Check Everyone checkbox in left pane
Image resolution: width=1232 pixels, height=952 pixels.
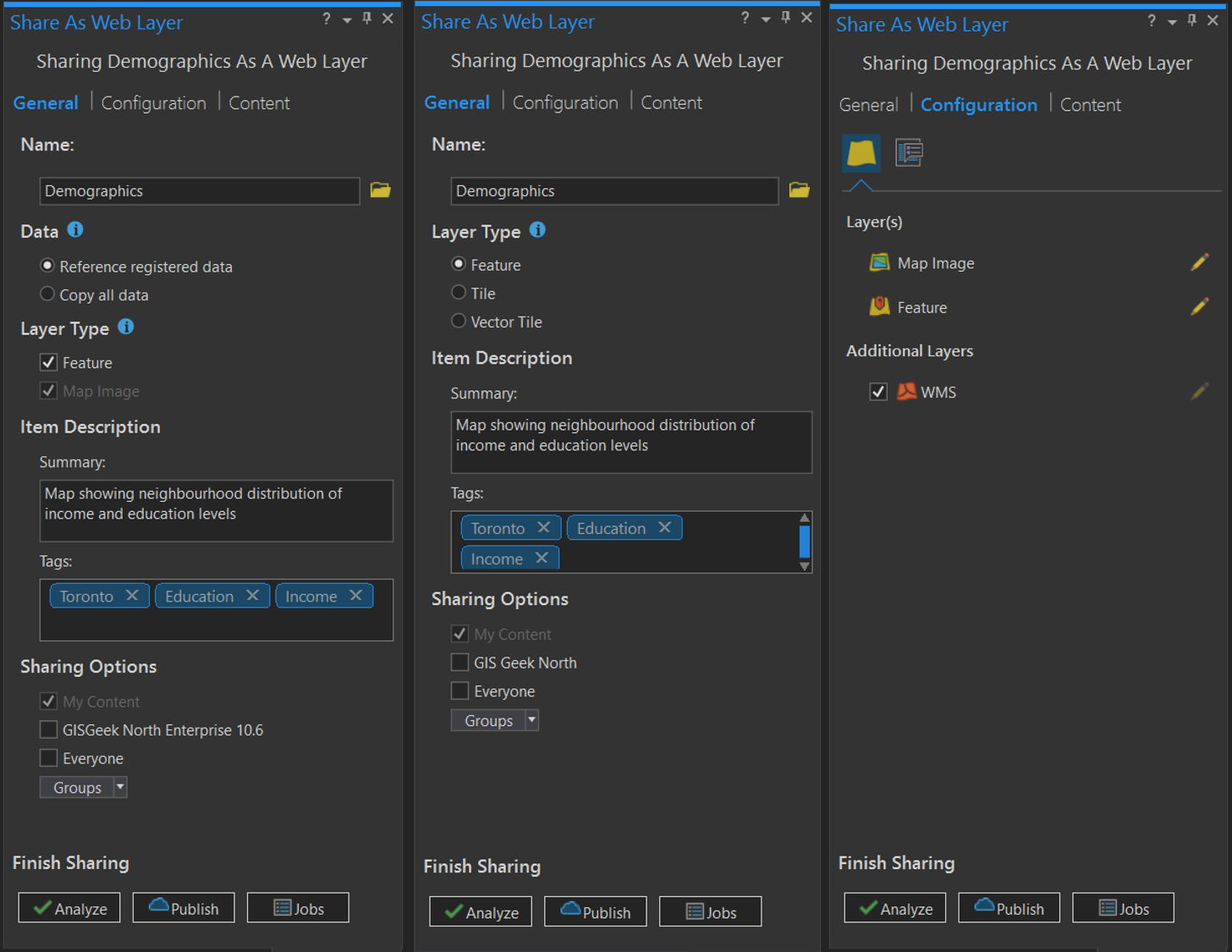click(x=48, y=757)
